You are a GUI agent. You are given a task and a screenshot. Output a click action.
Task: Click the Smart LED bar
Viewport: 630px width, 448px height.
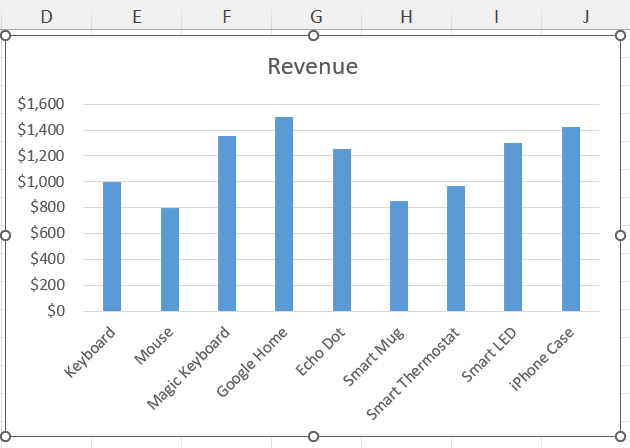pos(513,227)
